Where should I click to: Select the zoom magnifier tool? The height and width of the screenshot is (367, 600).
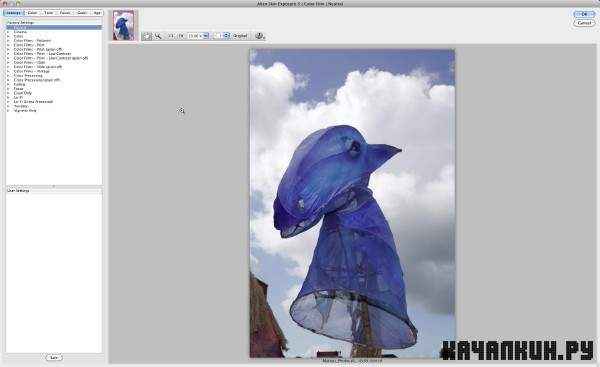158,36
